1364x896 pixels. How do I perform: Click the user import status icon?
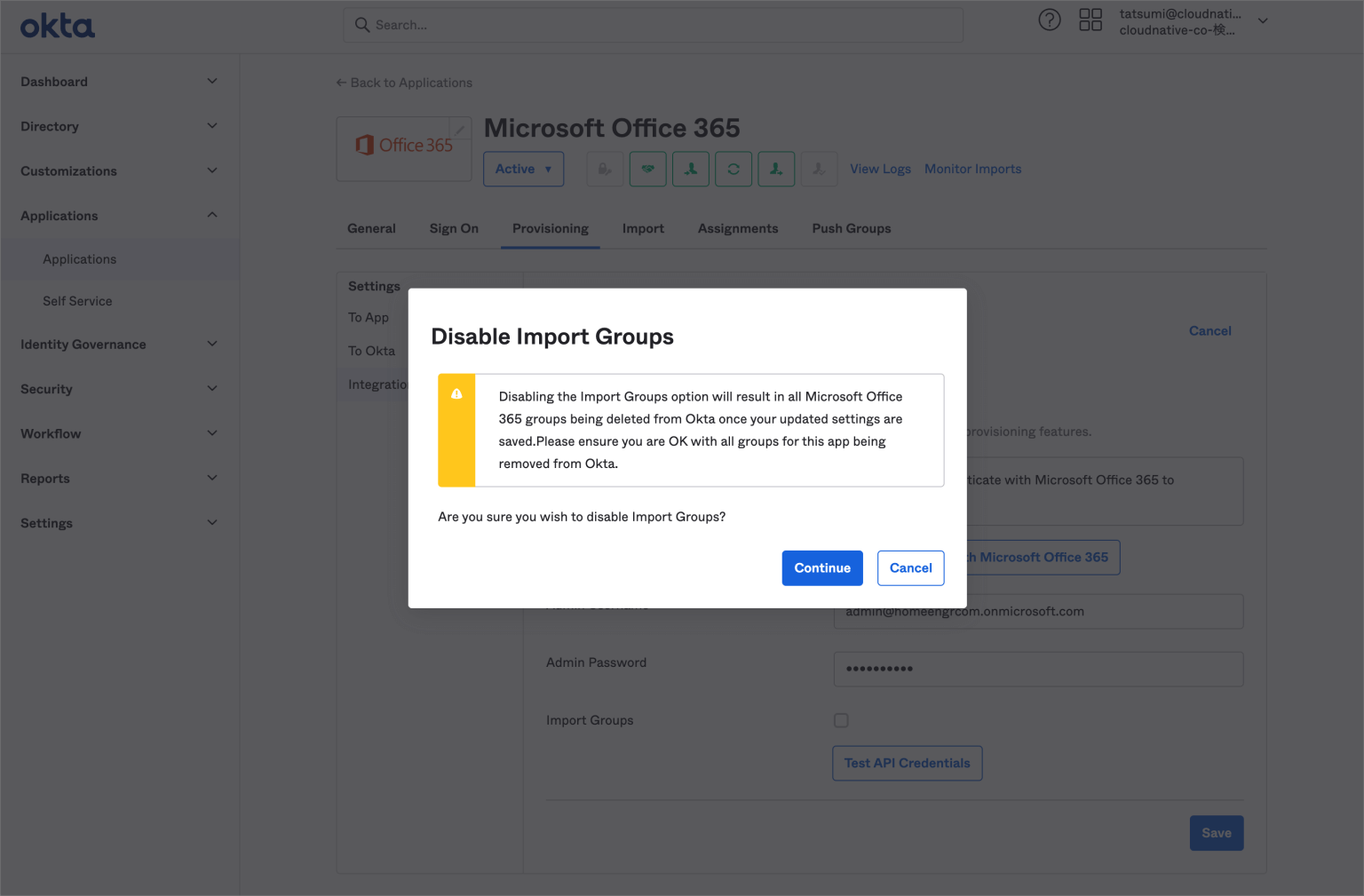click(691, 169)
